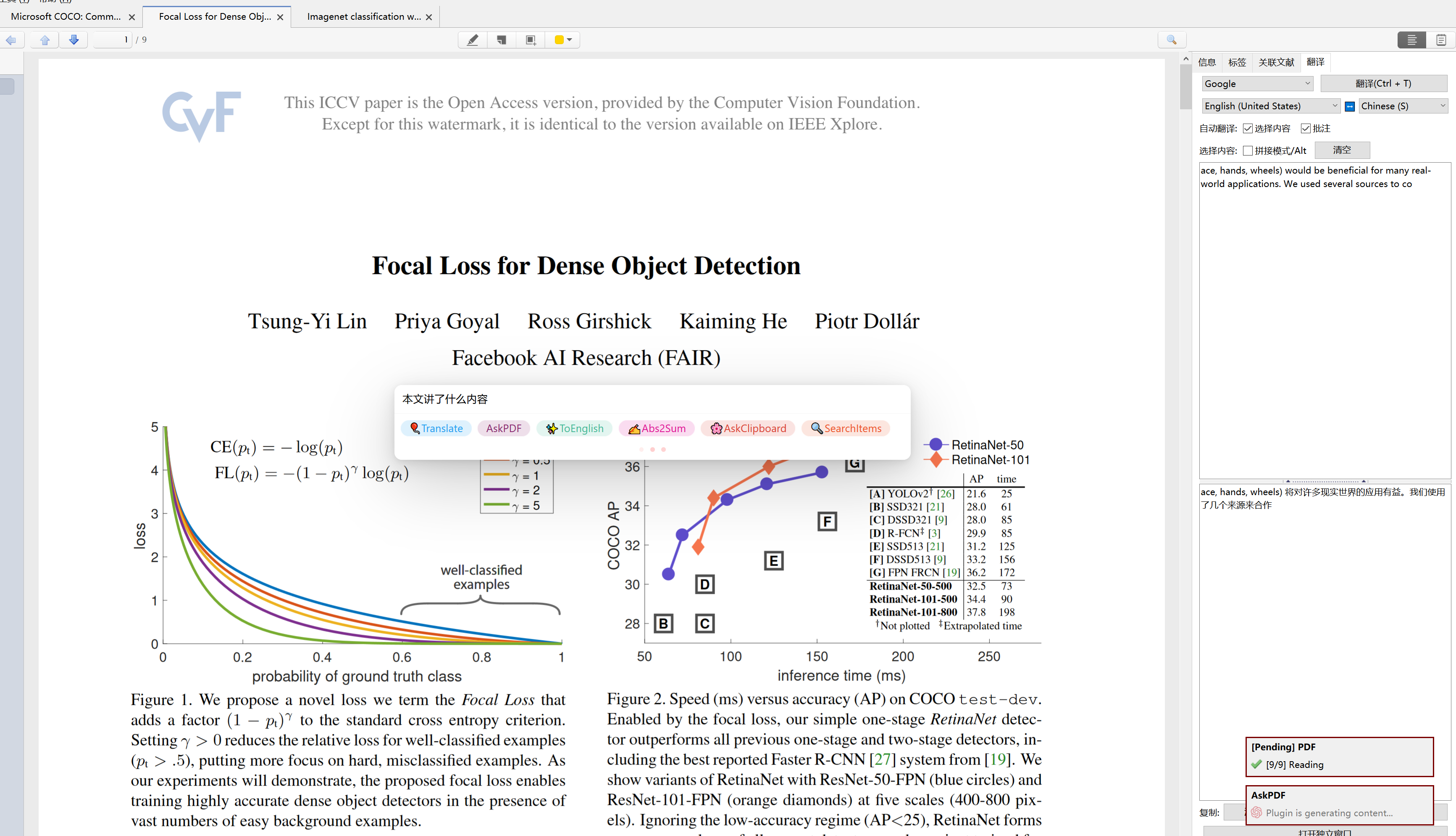Click the source text box in translate panel
Screen dimensions: 1456x836
(x=1325, y=320)
